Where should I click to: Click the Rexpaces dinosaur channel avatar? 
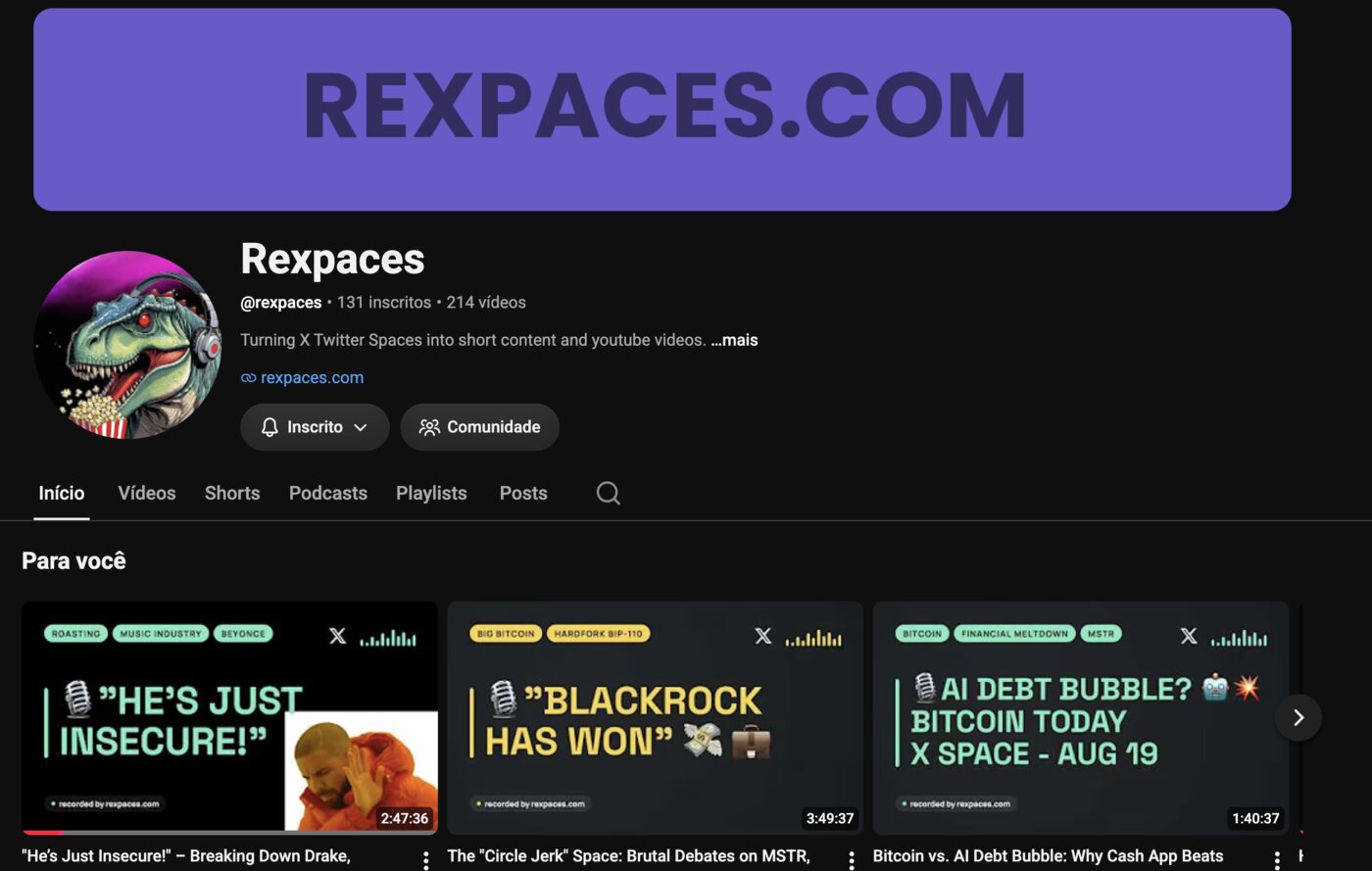pyautogui.click(x=127, y=345)
